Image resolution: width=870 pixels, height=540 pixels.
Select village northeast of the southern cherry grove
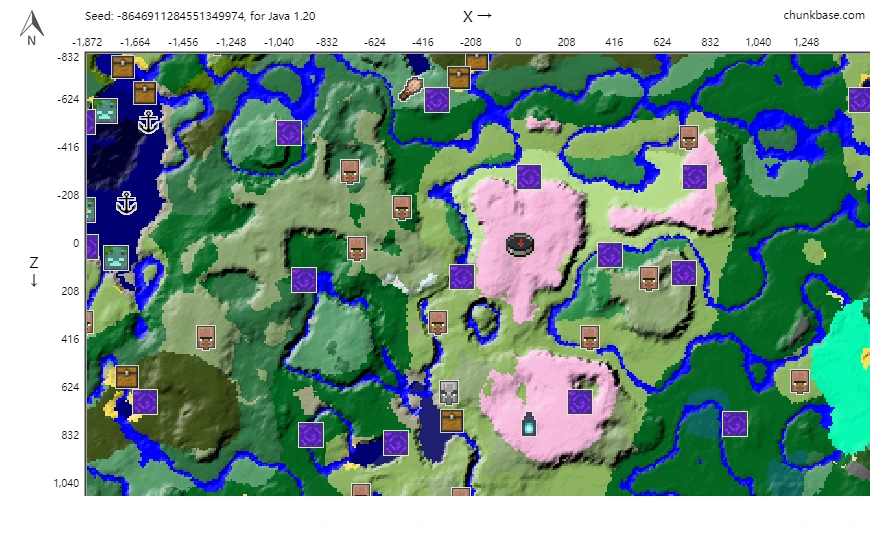tap(589, 337)
